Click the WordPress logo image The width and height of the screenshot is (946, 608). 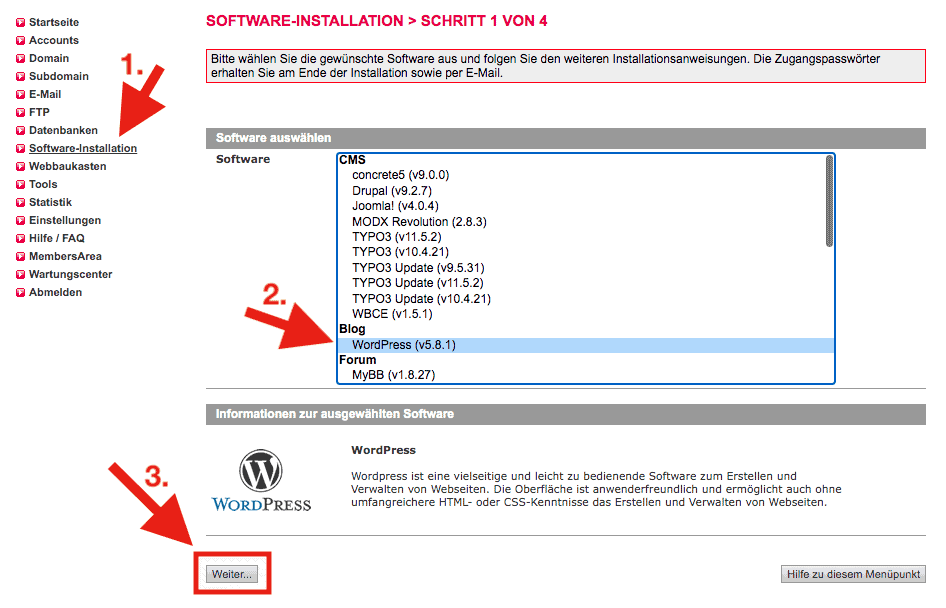[261, 481]
